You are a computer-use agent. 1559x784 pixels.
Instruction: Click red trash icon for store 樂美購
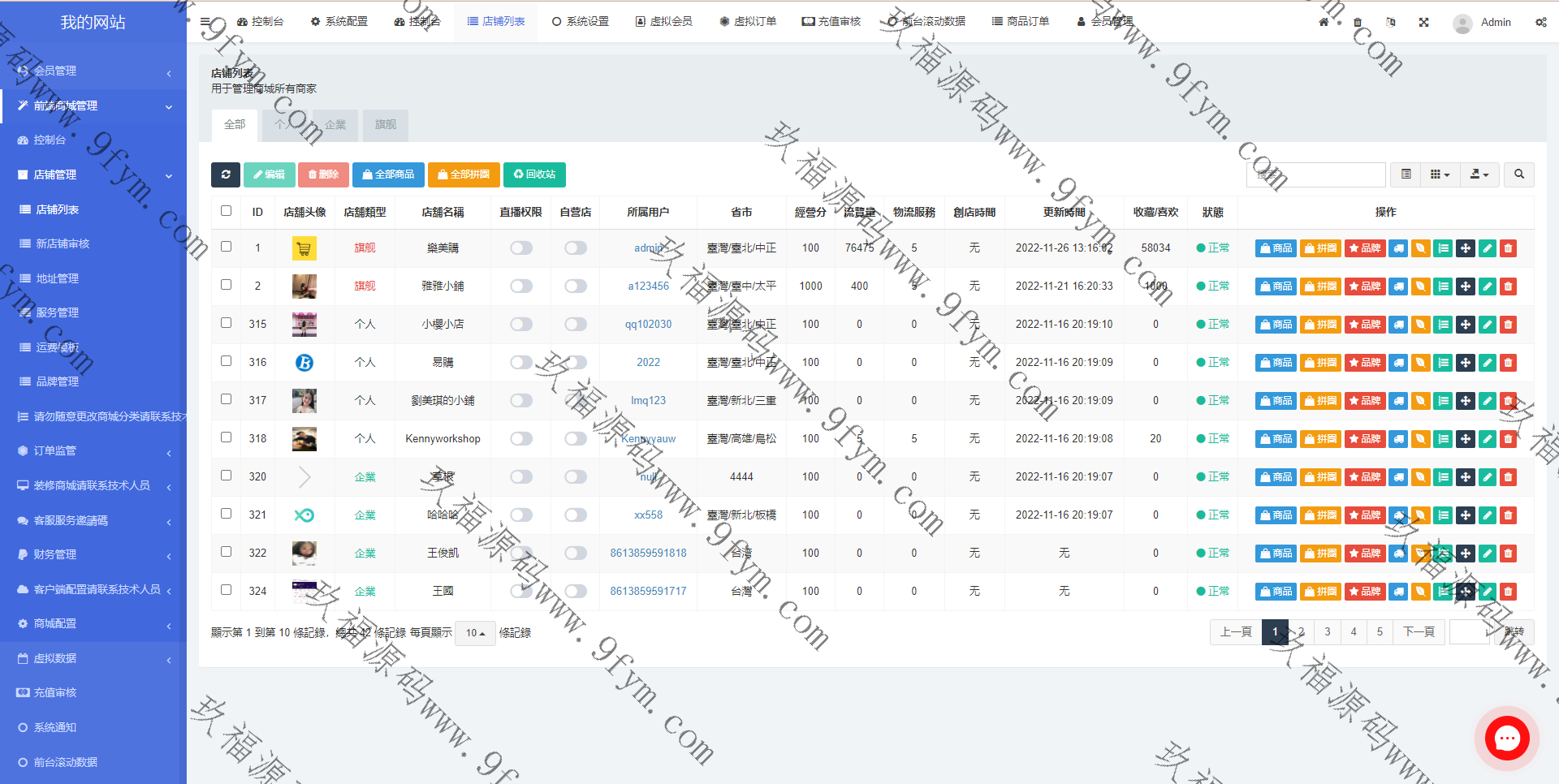click(1508, 248)
